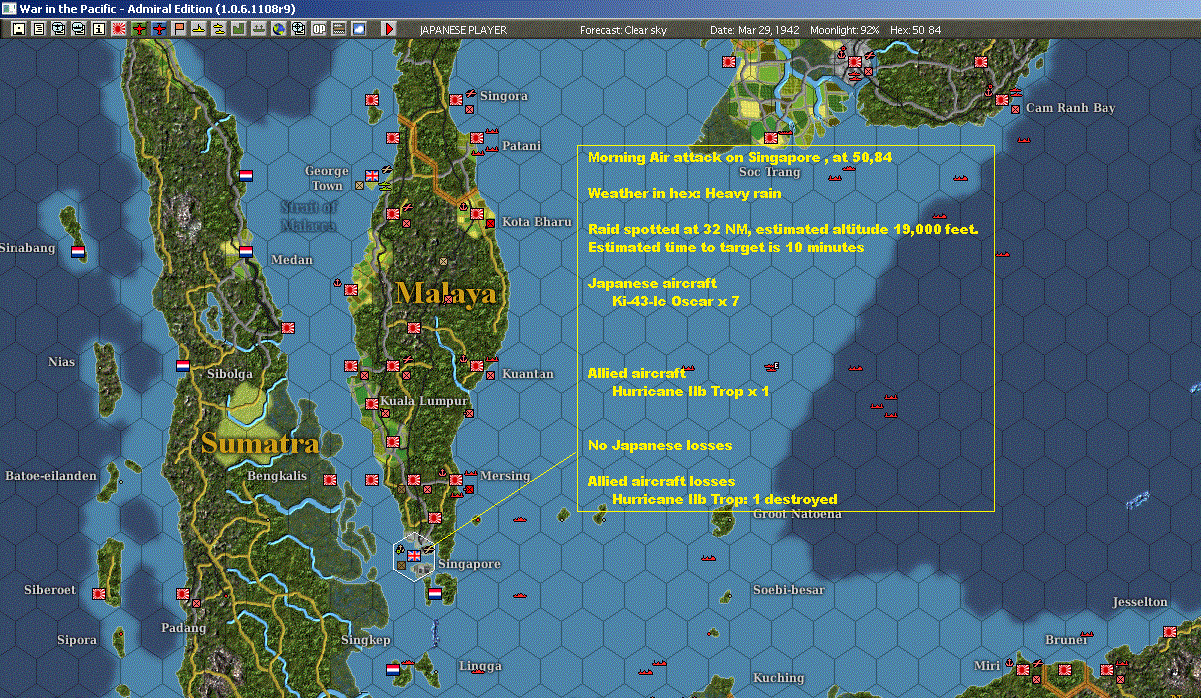Select the Japanese flag at Kota Bharu
Viewport: 1201px width, 698px height.
coord(478,212)
